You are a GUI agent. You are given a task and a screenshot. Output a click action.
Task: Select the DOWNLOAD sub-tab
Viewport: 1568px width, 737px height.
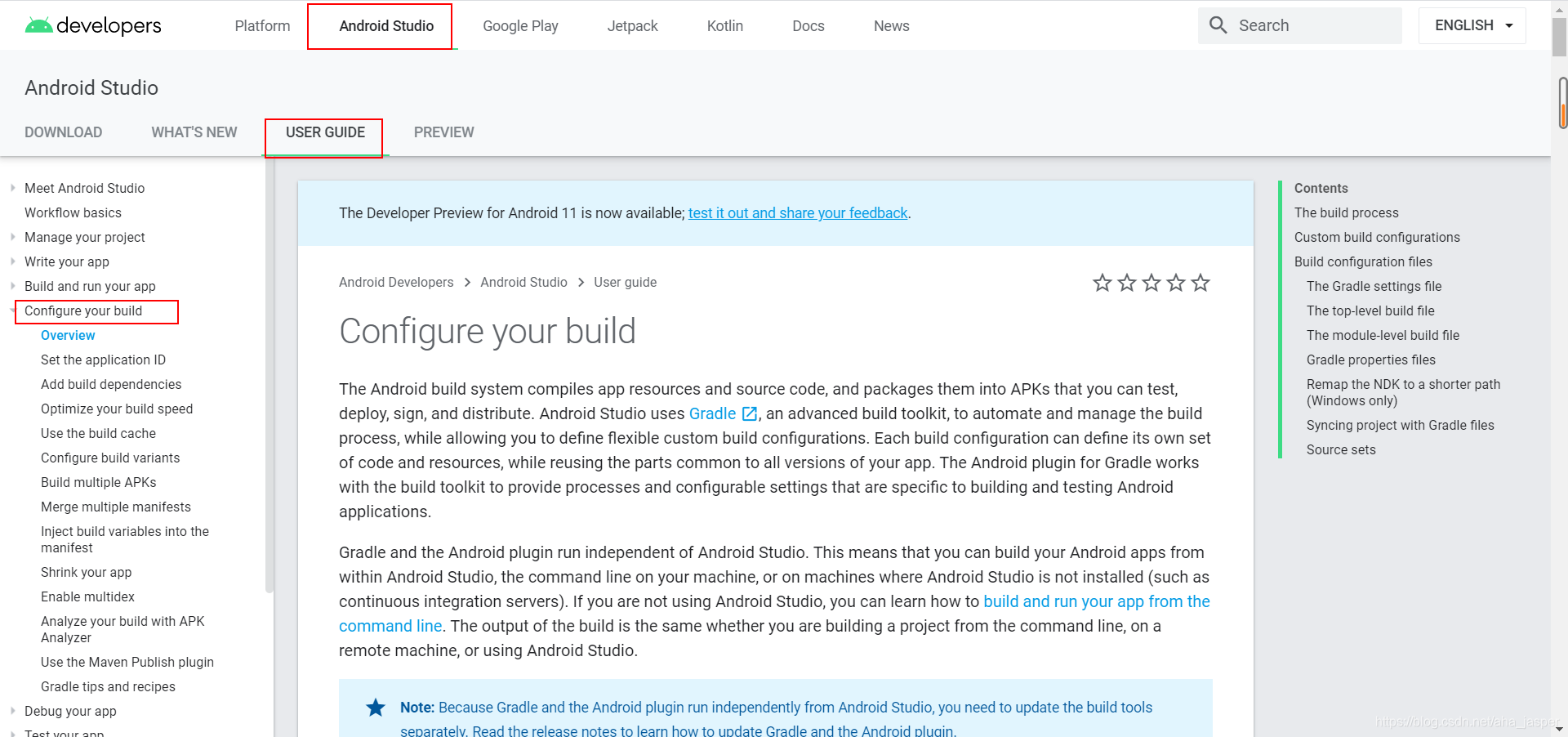click(63, 132)
